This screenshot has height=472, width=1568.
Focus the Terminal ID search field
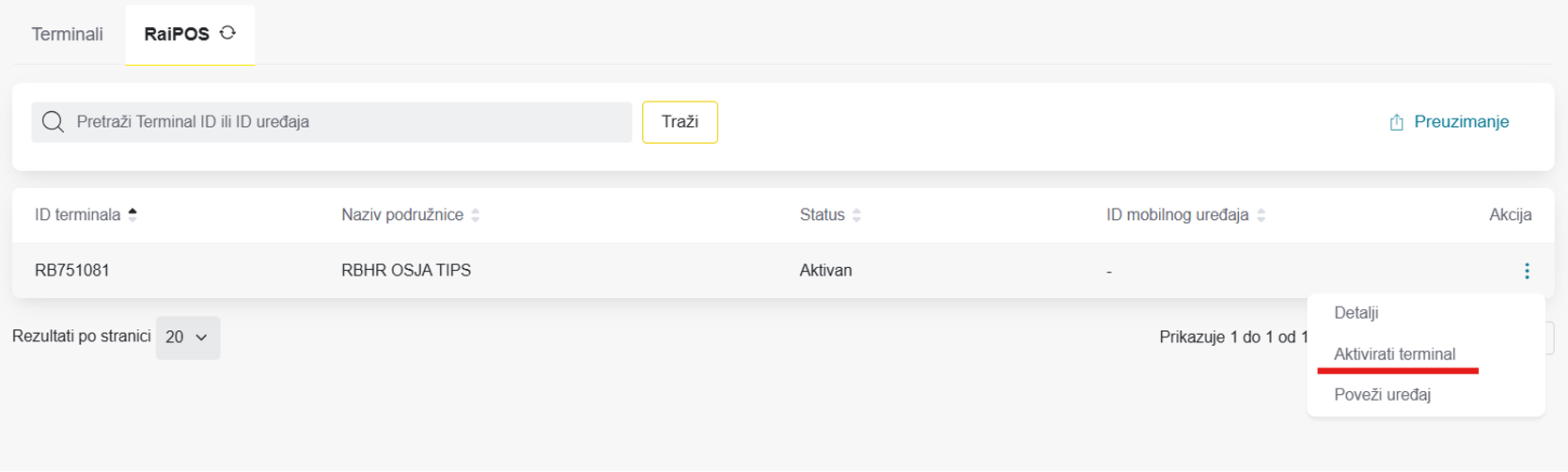click(x=332, y=122)
